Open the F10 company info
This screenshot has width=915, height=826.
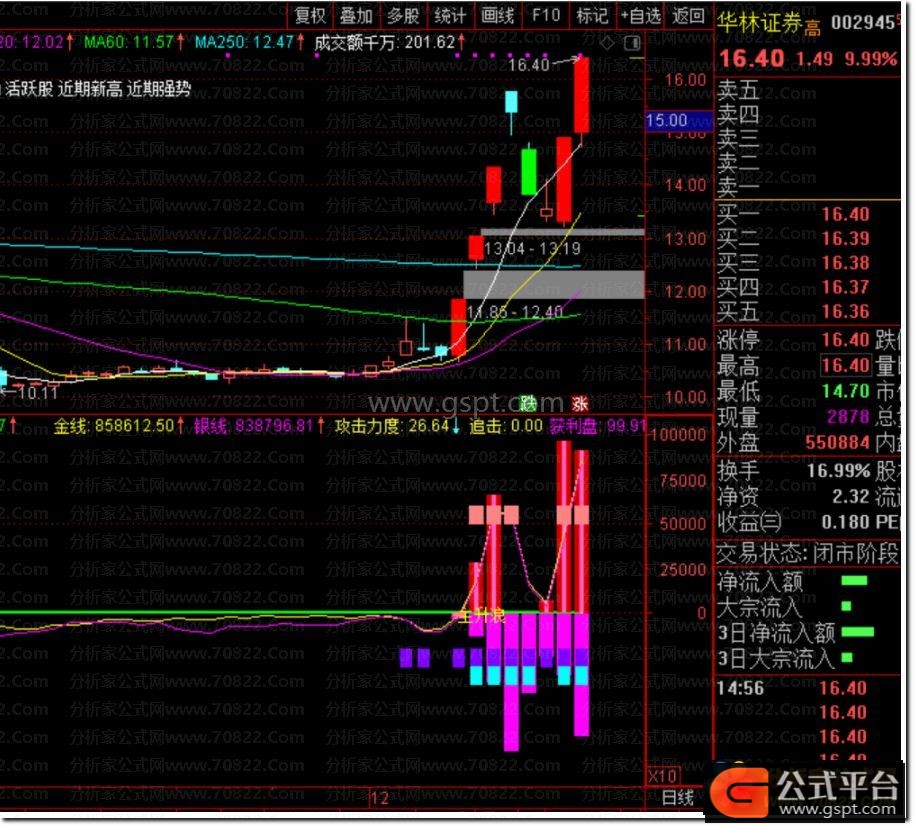click(546, 16)
